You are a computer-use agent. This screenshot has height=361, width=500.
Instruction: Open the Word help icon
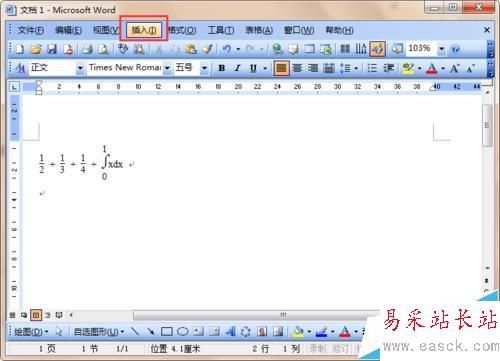pyautogui.click(x=455, y=49)
